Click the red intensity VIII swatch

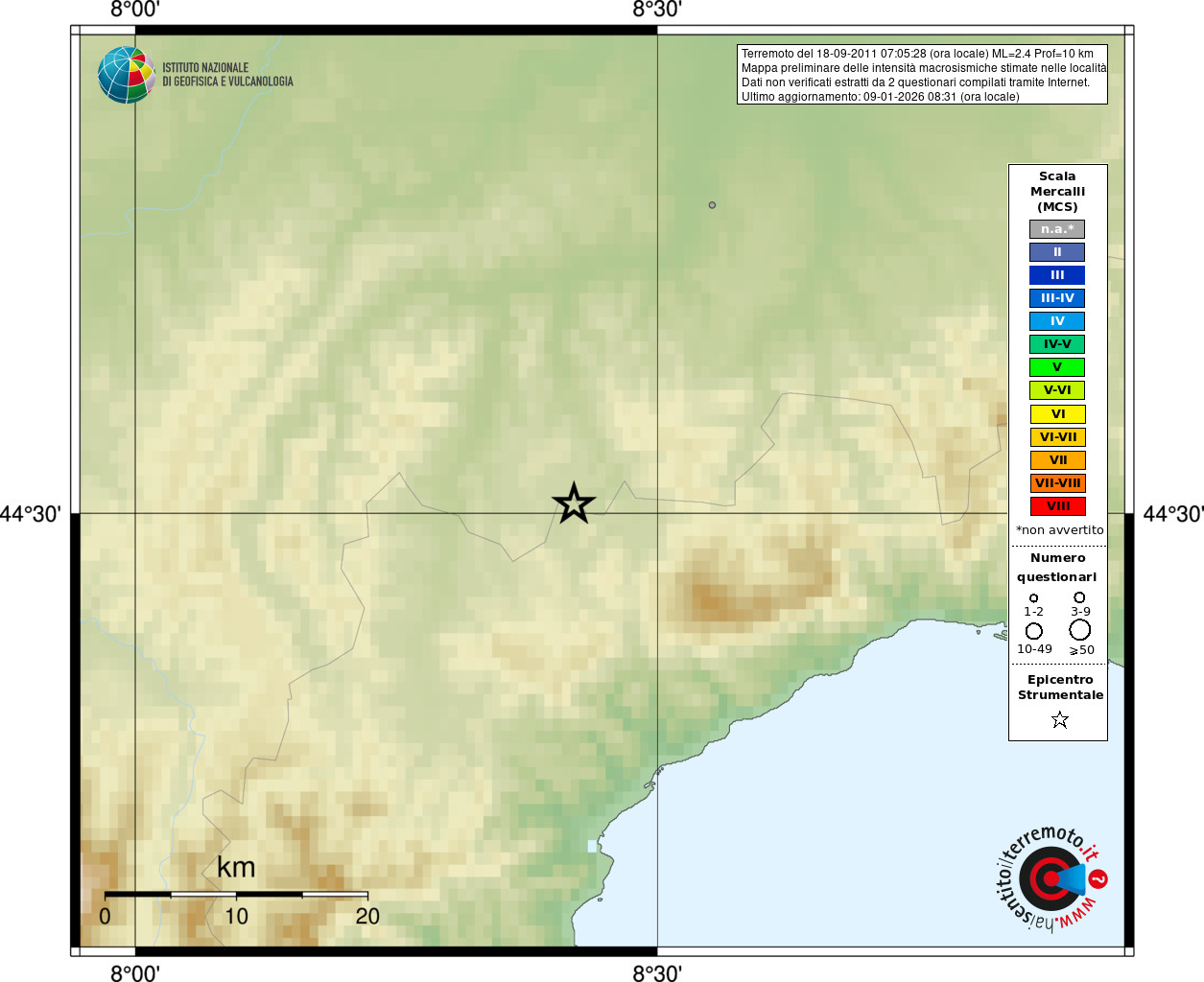(x=1057, y=506)
